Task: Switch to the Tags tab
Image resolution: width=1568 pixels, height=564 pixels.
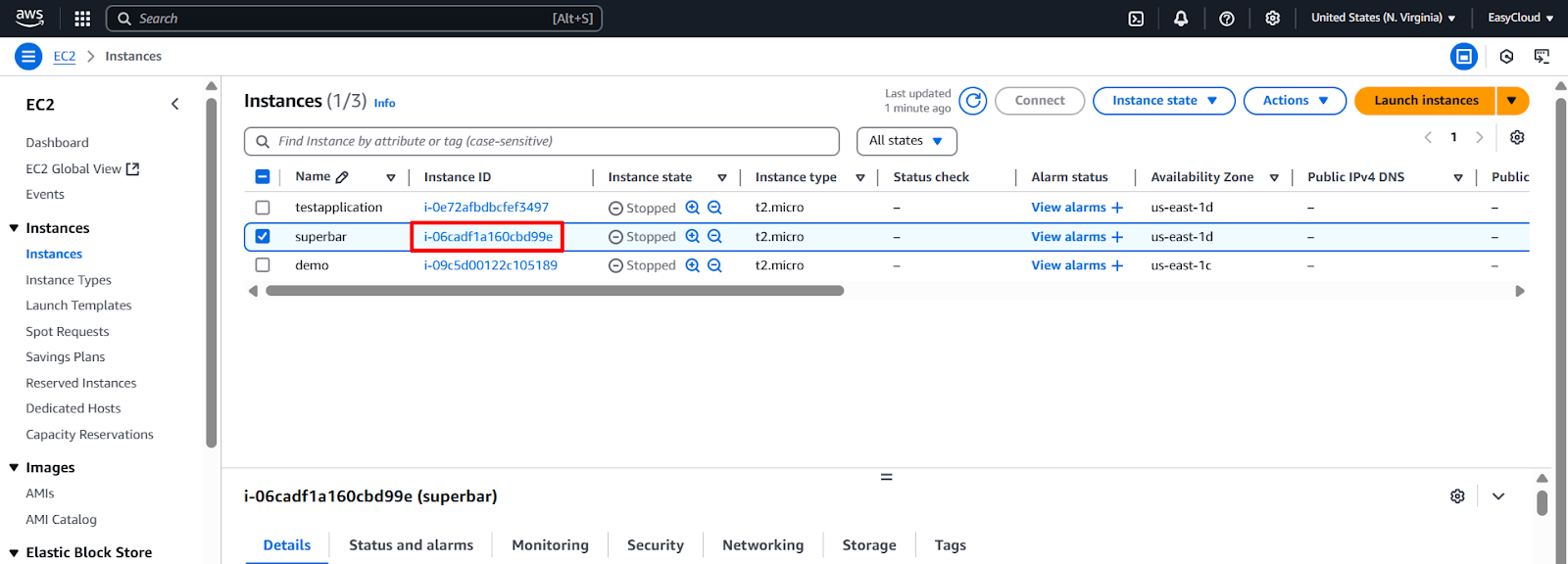Action: [x=950, y=545]
